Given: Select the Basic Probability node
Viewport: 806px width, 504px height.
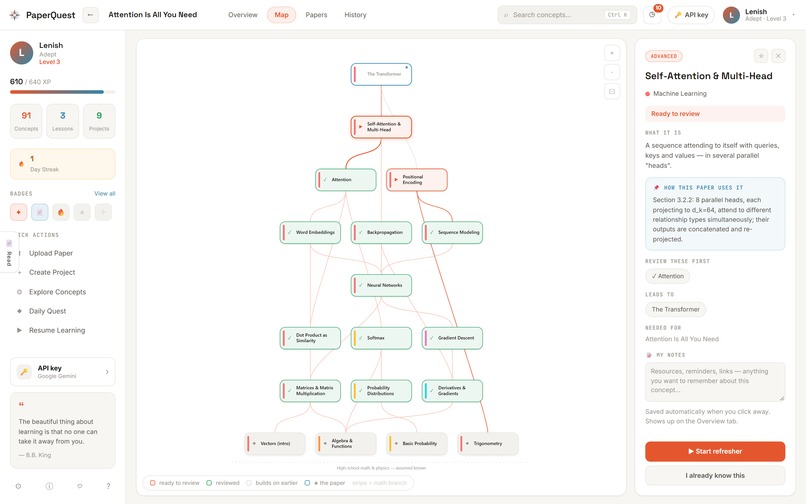Looking at the screenshot, I should 416,443.
